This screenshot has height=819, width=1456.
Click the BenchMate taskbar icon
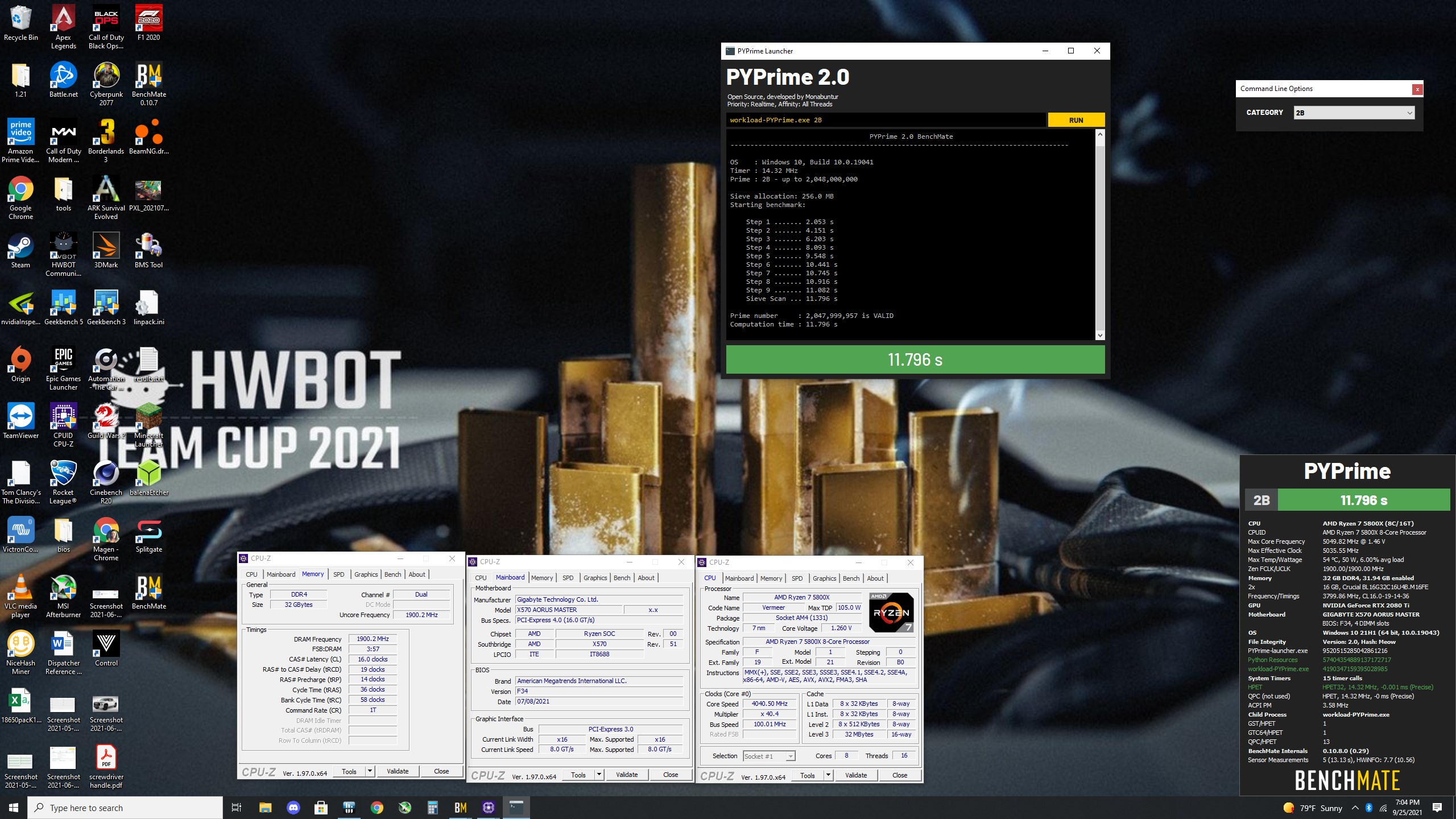[461, 808]
